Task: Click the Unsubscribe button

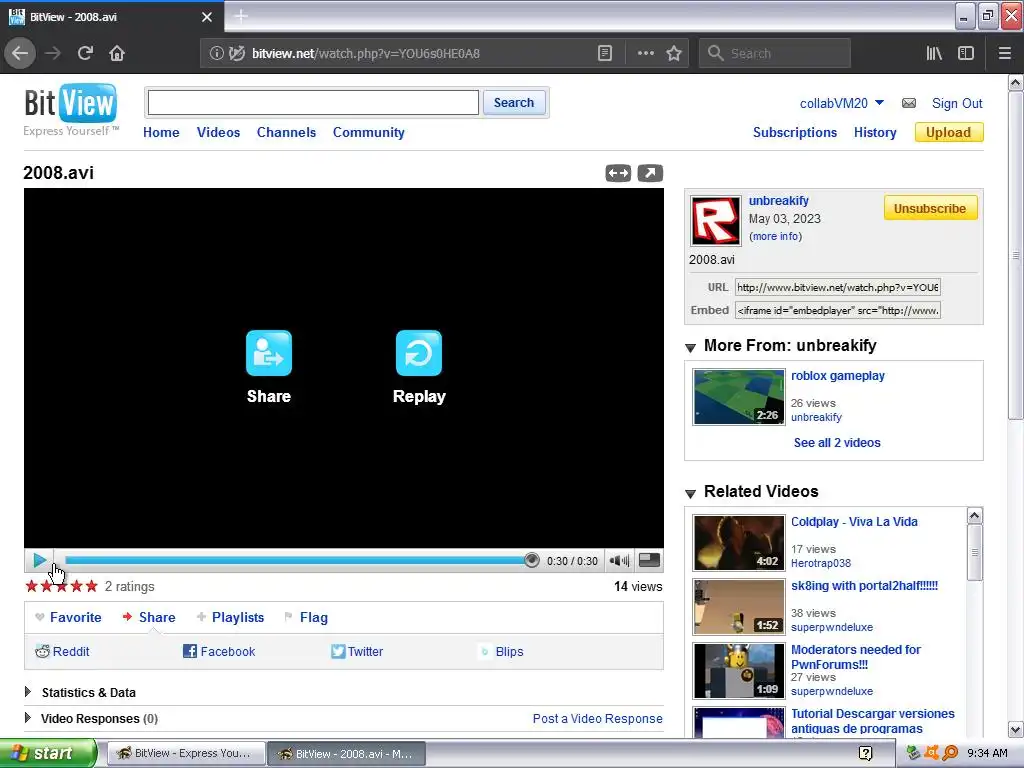Action: point(930,208)
